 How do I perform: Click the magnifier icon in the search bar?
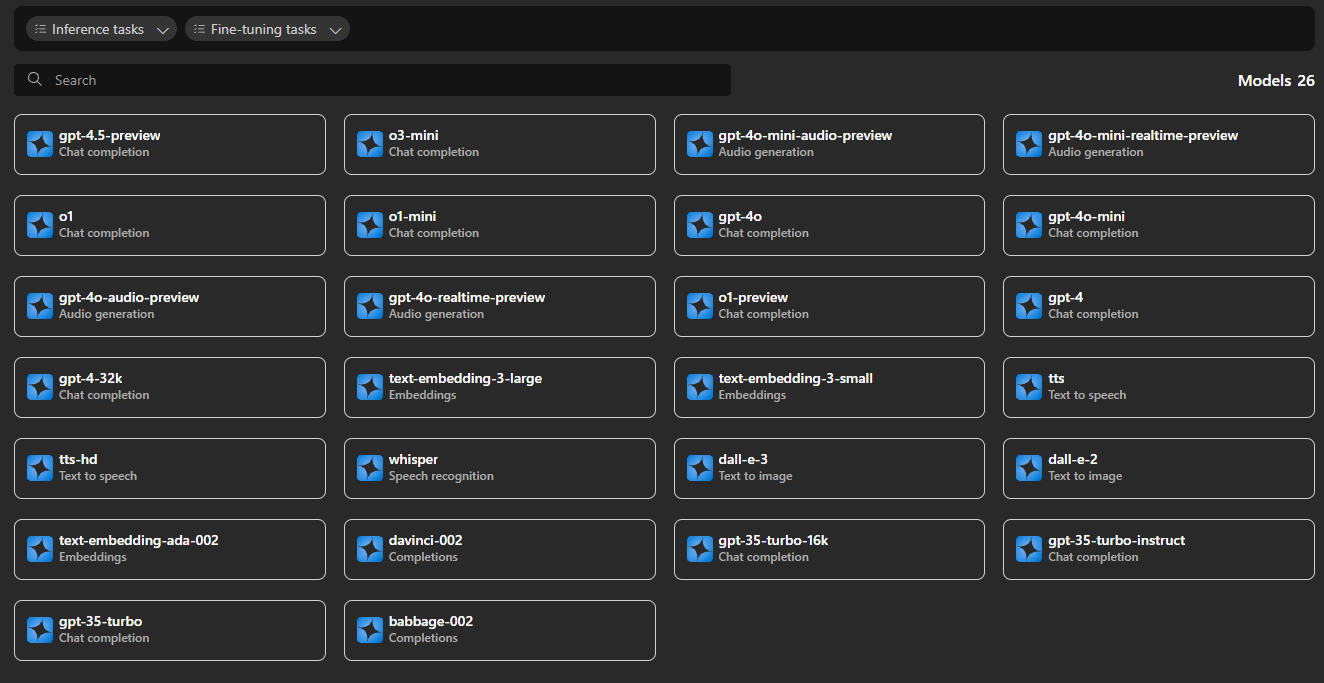pyautogui.click(x=35, y=80)
